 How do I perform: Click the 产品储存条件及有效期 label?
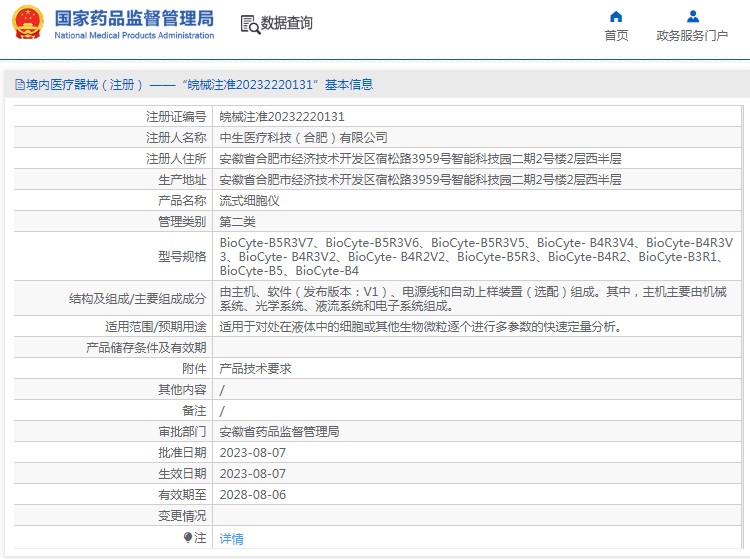[146, 348]
